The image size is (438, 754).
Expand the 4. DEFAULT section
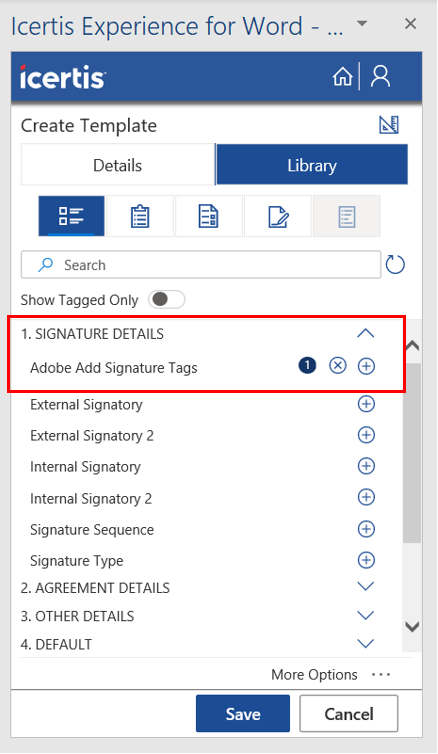[x=365, y=643]
